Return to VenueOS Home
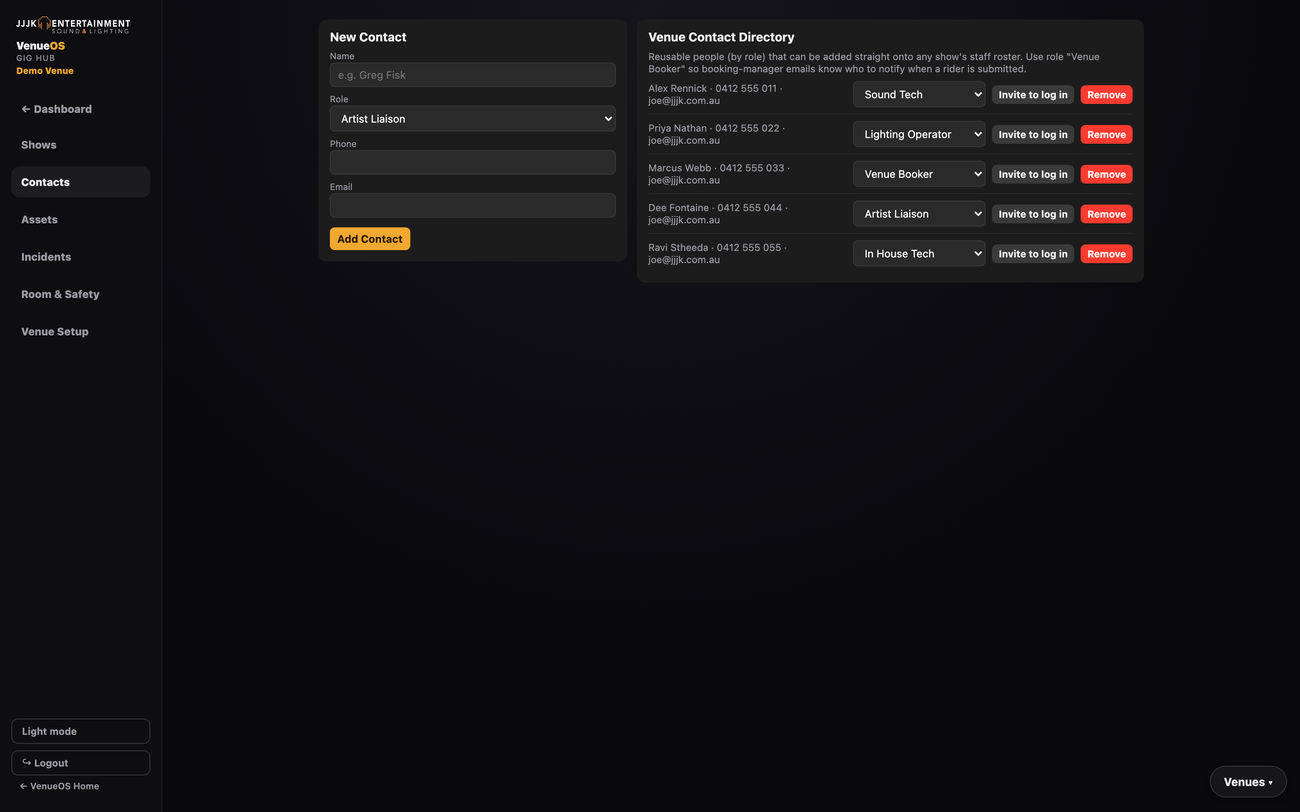 coord(60,786)
